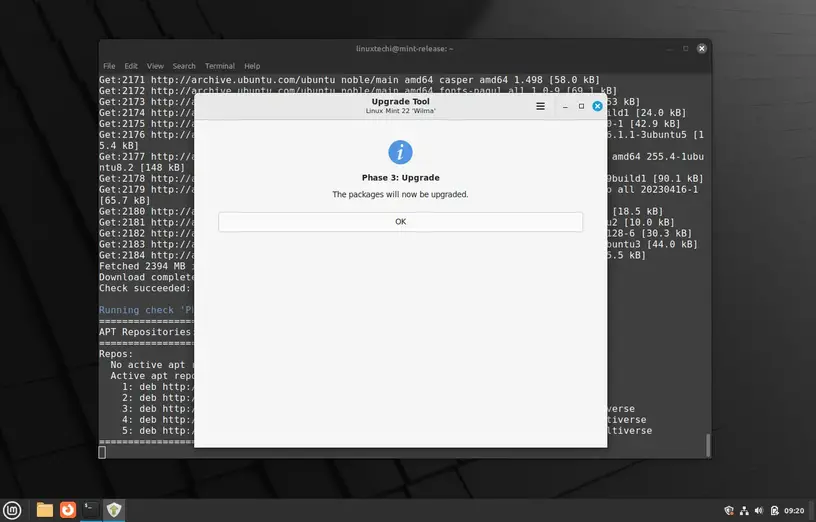Screen dimensions: 816x522
Task: Launch the file manager from the panel
Action: pyautogui.click(x=45, y=510)
